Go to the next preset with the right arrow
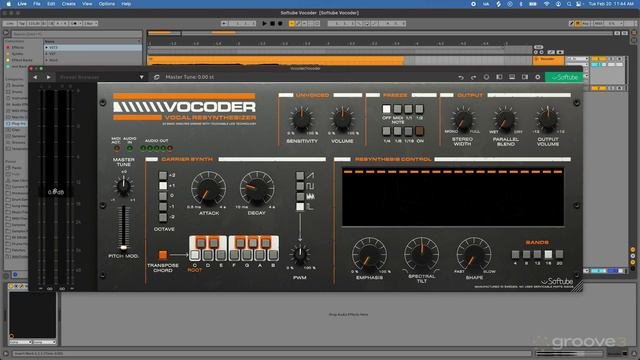Viewport: 640px width, 360px height. point(49,77)
